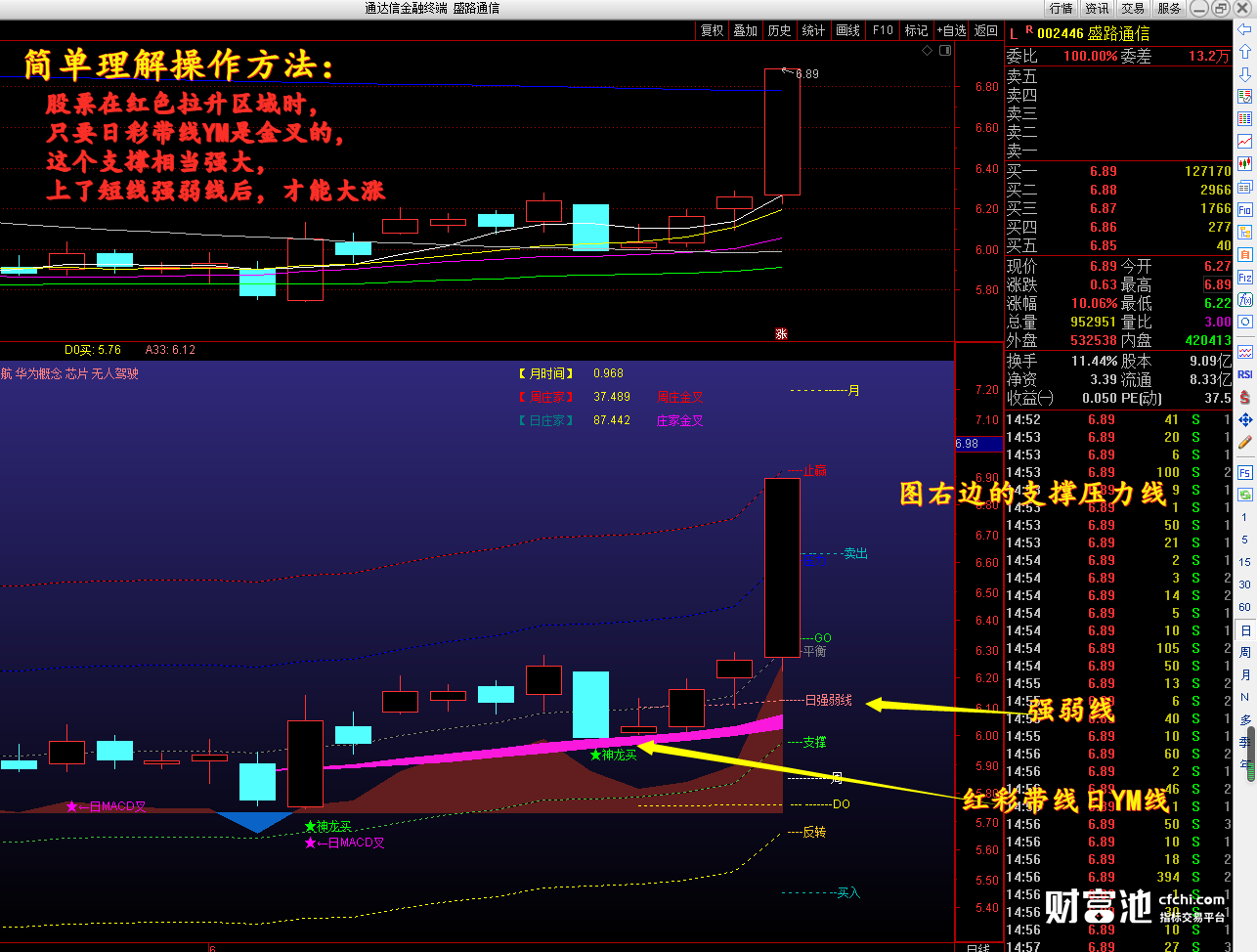Open the 历史 history view
The height and width of the screenshot is (952, 1257).
[779, 30]
